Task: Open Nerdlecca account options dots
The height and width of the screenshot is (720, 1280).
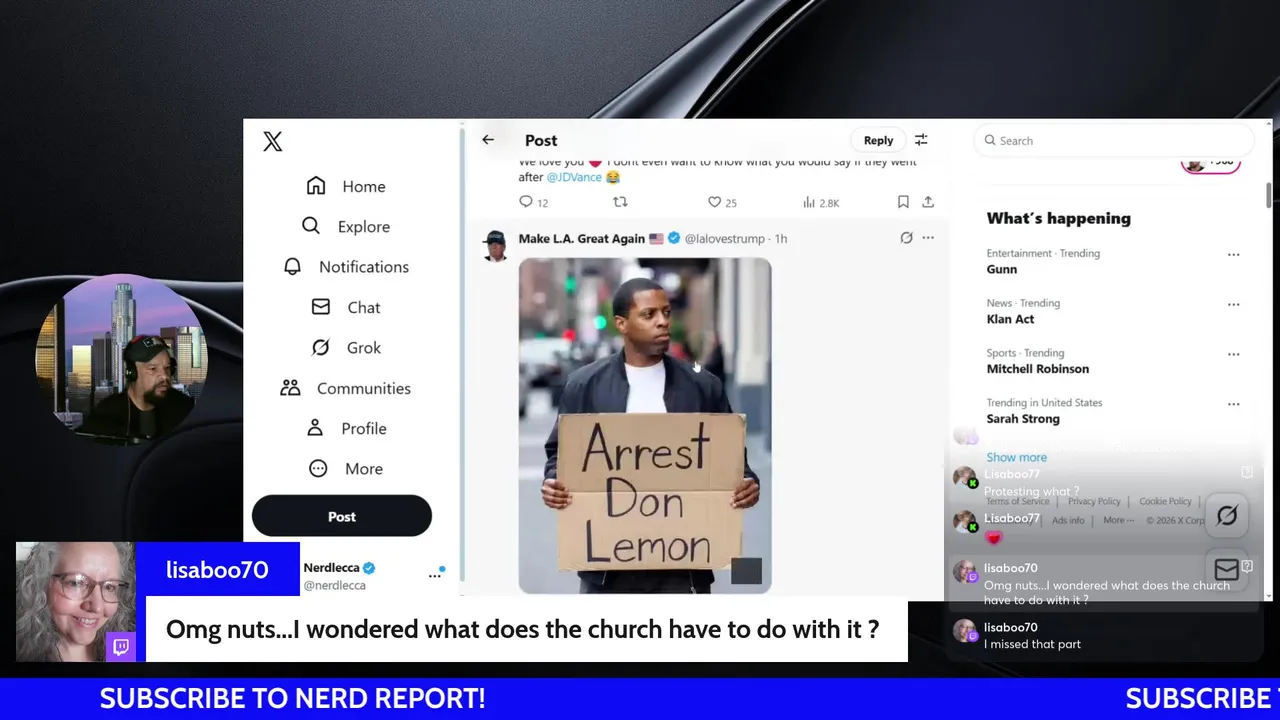Action: tap(435, 574)
